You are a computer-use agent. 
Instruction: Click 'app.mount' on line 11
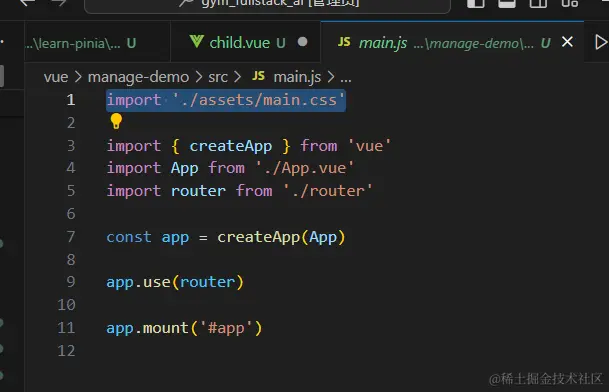(147, 328)
